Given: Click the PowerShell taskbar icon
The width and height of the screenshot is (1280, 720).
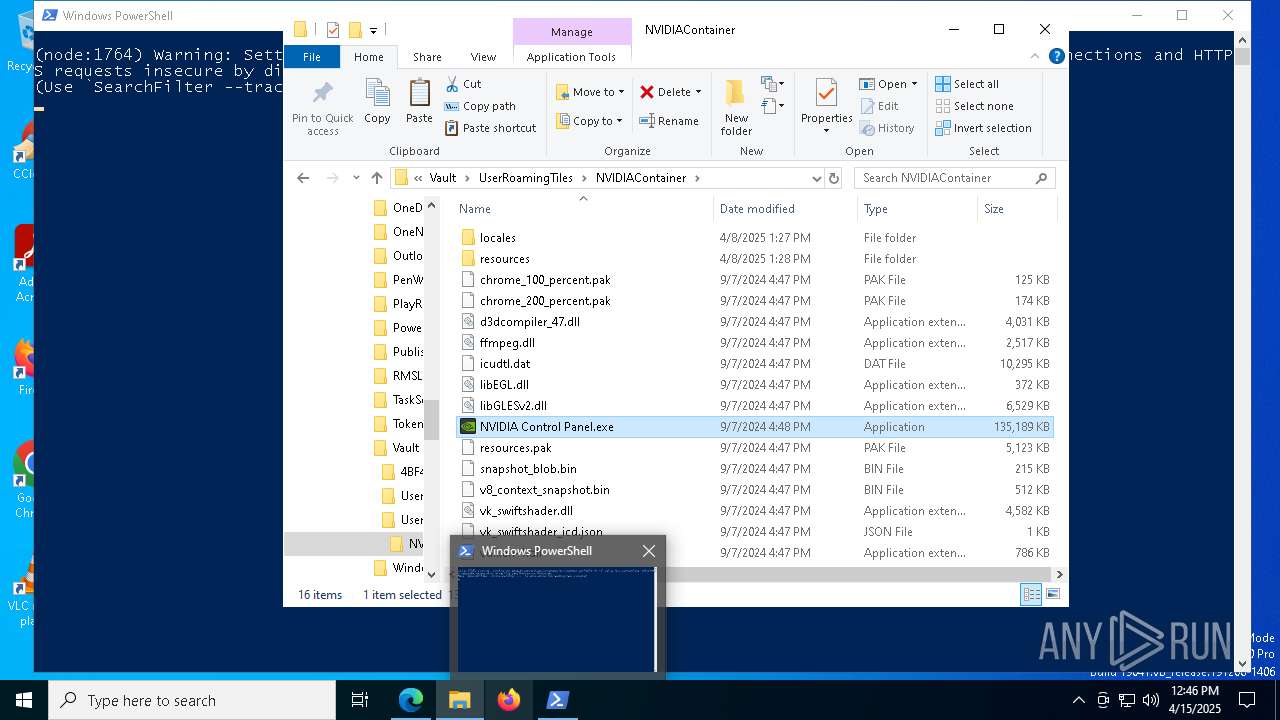Looking at the screenshot, I should pos(558,700).
